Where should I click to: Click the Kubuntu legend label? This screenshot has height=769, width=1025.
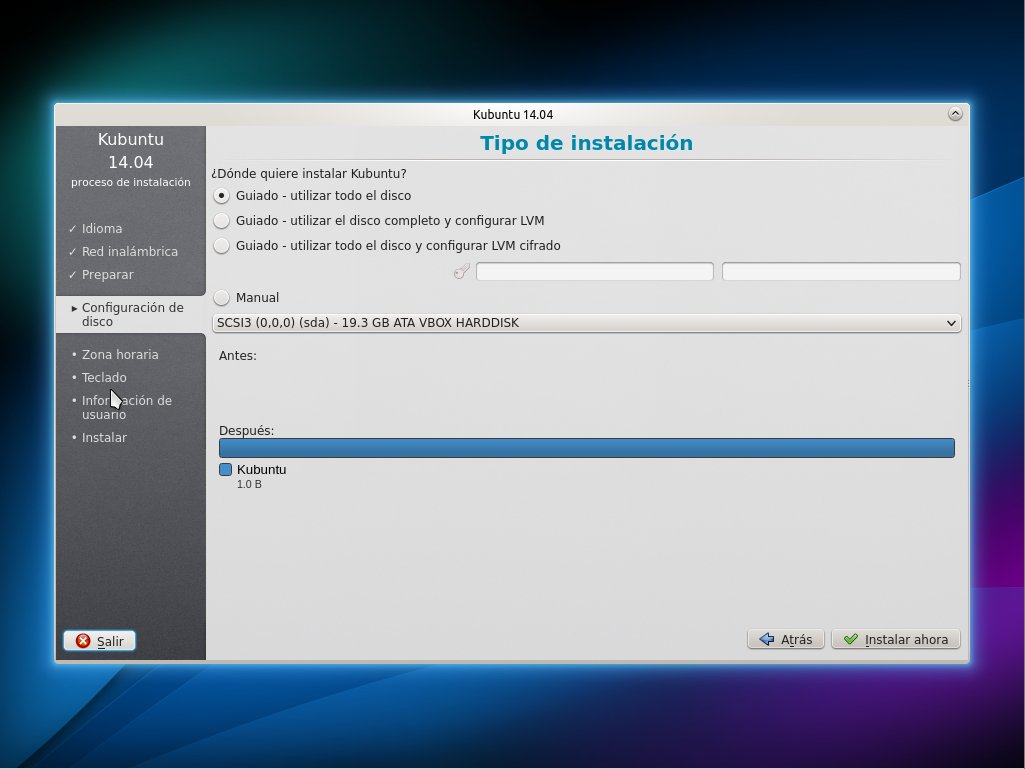click(261, 470)
